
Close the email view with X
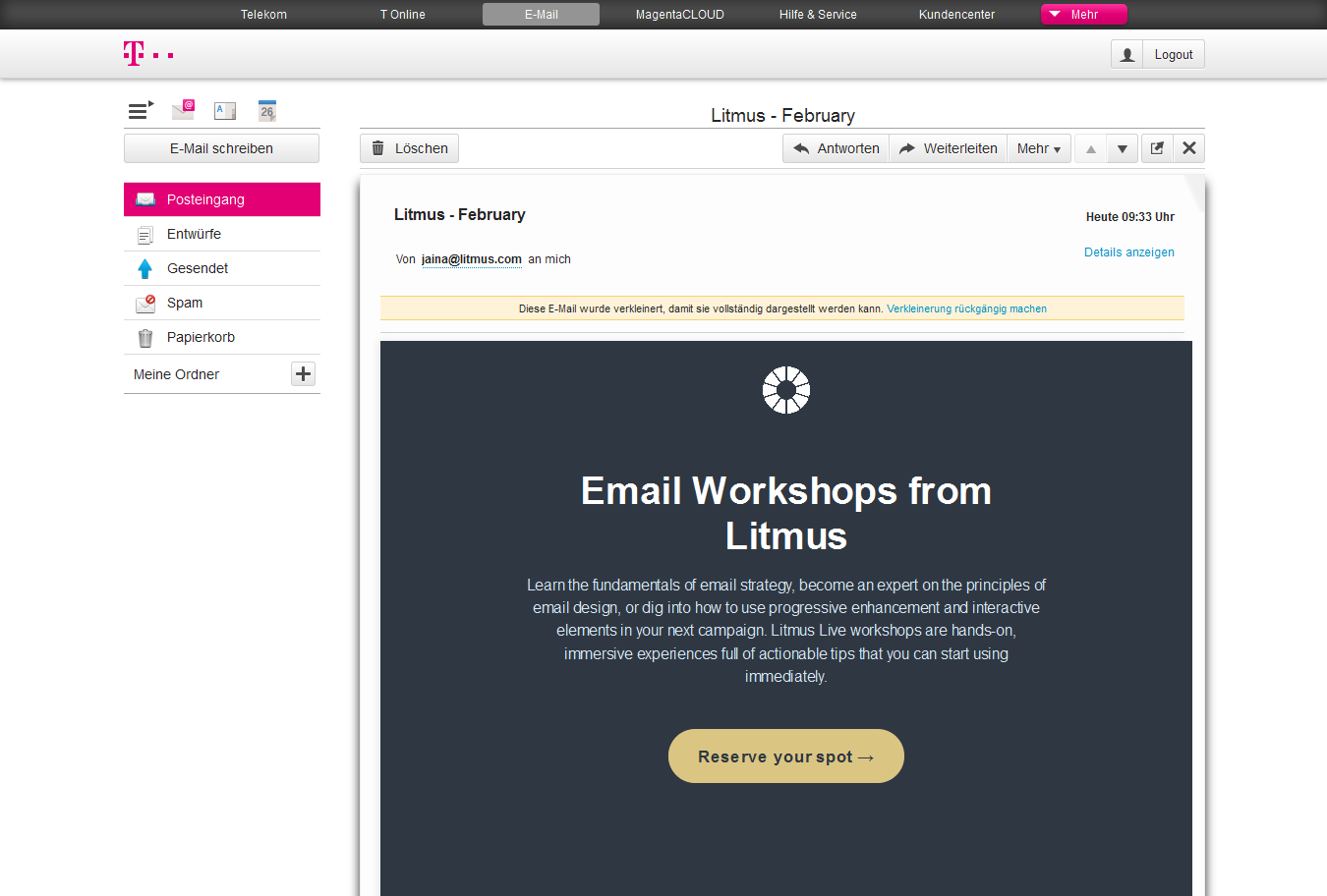coord(1188,148)
